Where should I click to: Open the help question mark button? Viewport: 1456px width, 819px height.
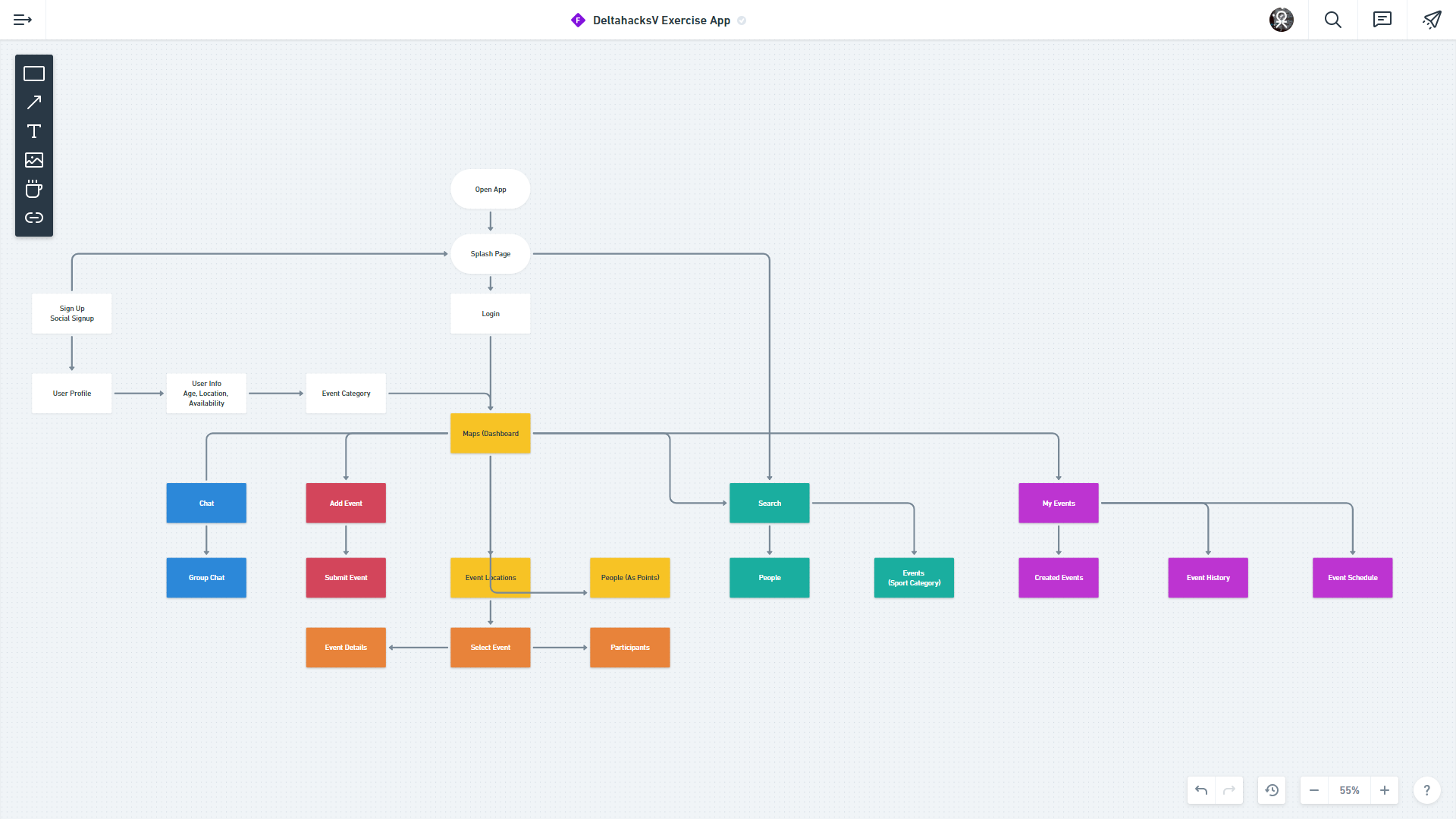pyautogui.click(x=1426, y=790)
